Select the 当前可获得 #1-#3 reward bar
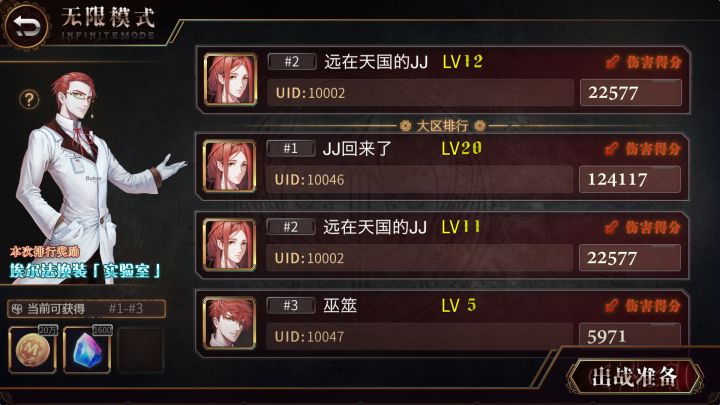This screenshot has height=405, width=720. [86, 309]
